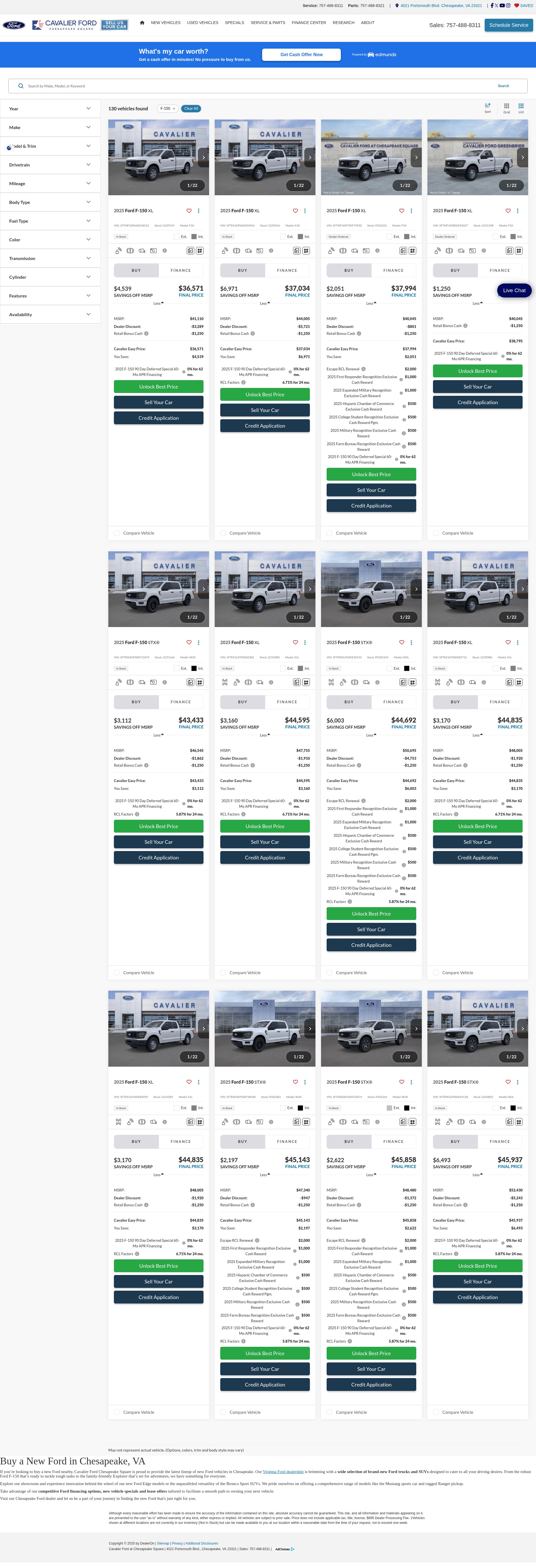Screen dimensions: 536x1568
Task: Expand the Year filter
Action: point(50,108)
